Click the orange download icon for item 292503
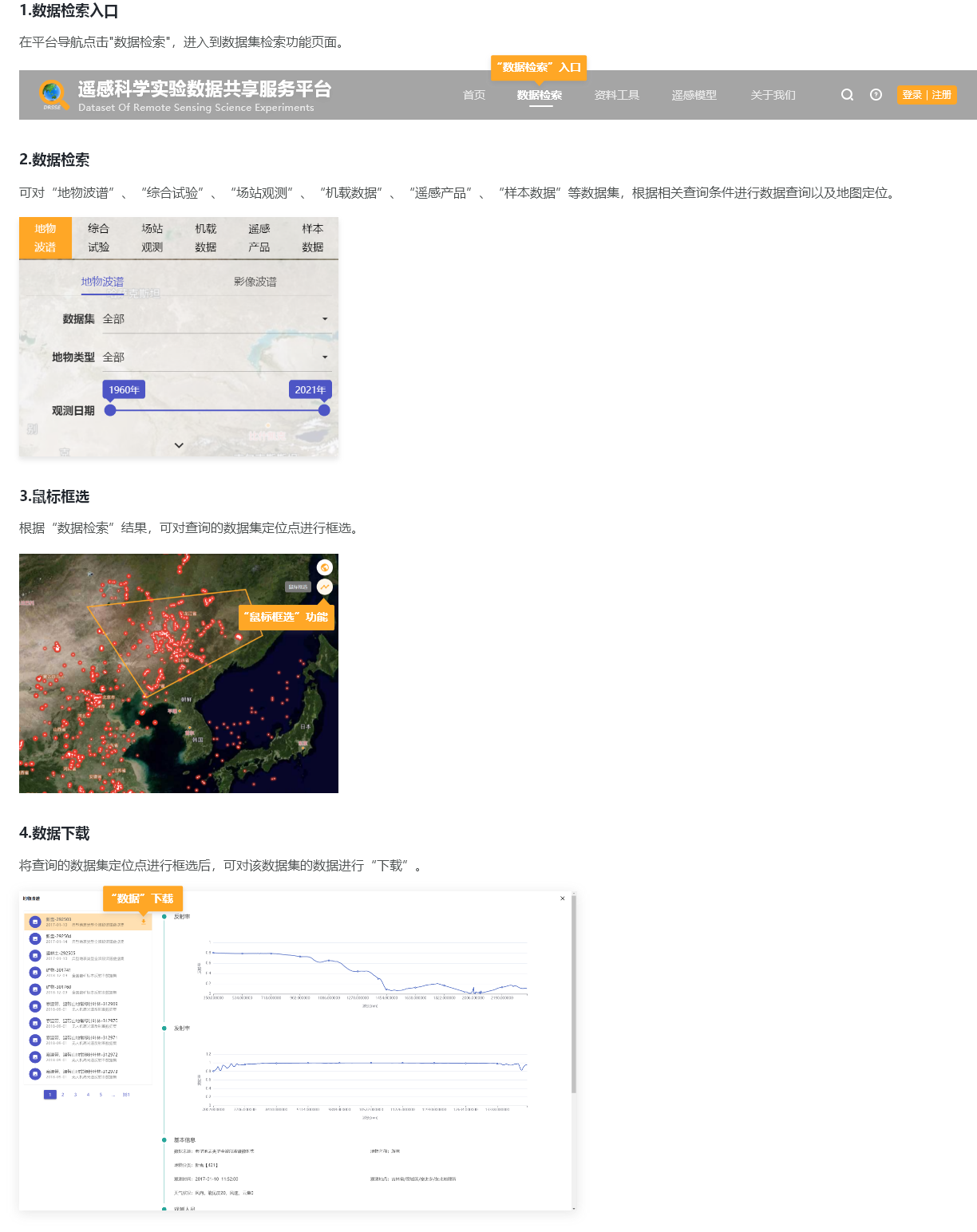 (x=144, y=922)
